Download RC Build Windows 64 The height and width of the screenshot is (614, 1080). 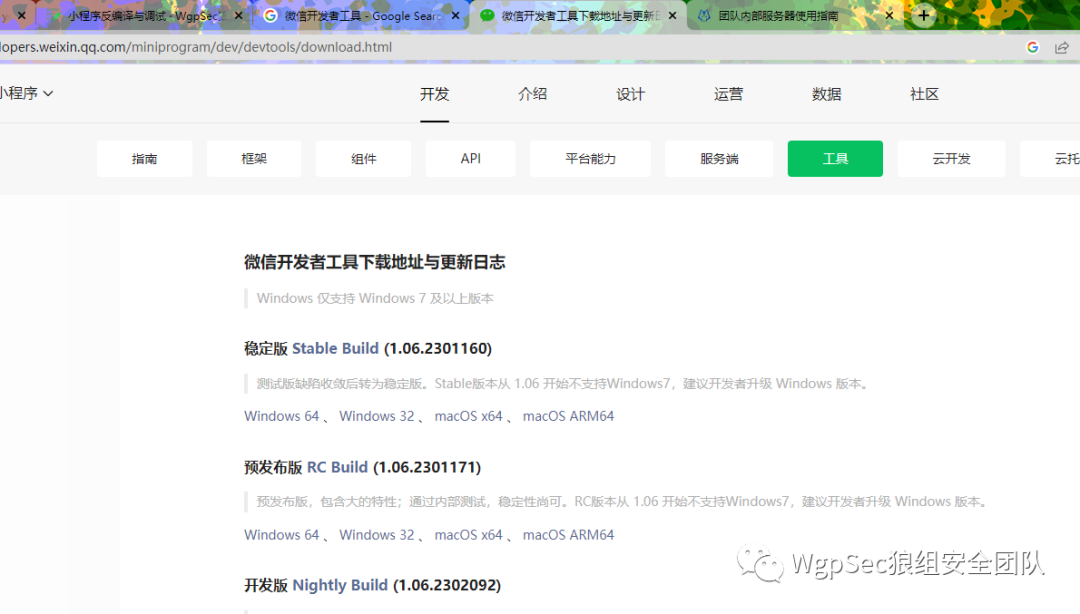point(282,535)
